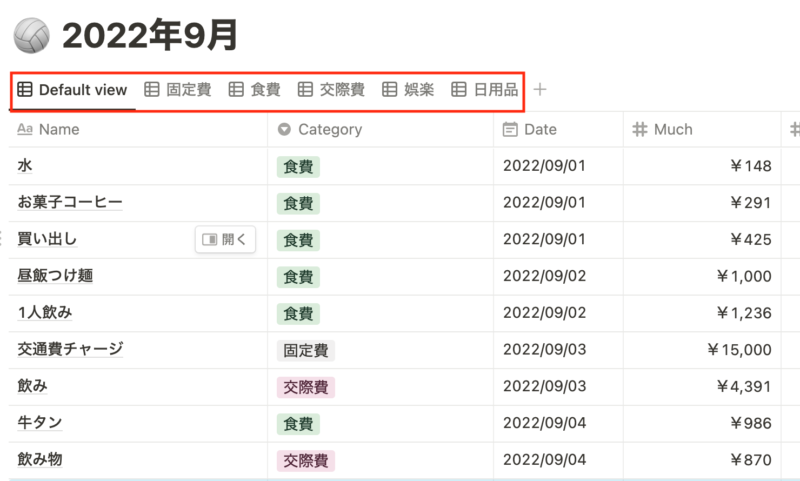Viewport: 800px width, 481px height.
Task: Click the 交際費 tag in 飲み物 row
Action: click(306, 461)
